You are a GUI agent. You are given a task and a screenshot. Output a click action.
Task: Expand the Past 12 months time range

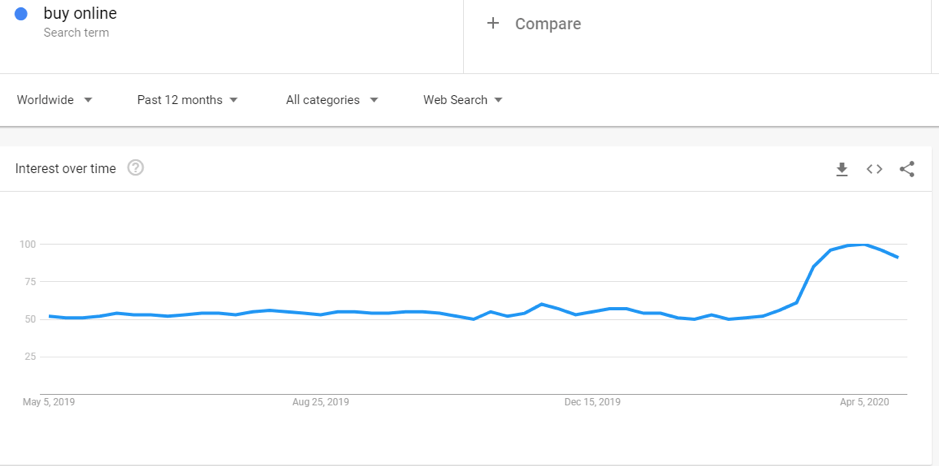pos(187,100)
